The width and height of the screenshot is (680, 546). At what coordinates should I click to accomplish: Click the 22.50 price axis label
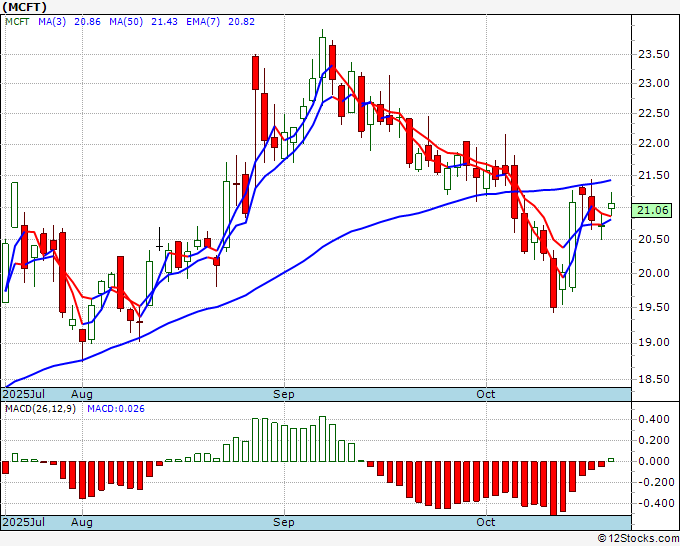tap(654, 113)
